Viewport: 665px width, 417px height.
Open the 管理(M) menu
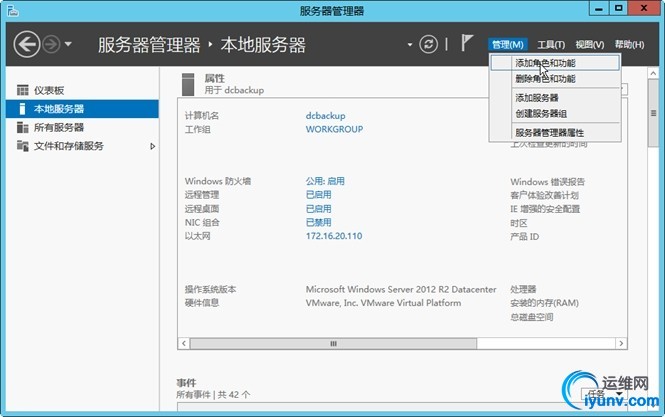[508, 45]
